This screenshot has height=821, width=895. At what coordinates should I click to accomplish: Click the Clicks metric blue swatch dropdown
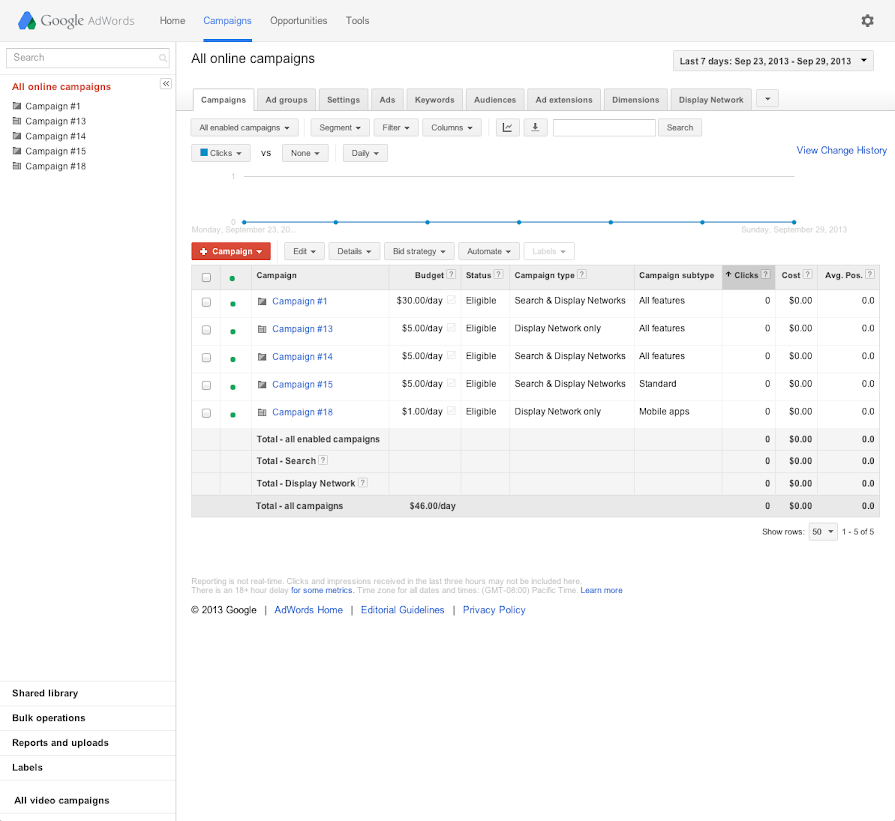point(221,153)
